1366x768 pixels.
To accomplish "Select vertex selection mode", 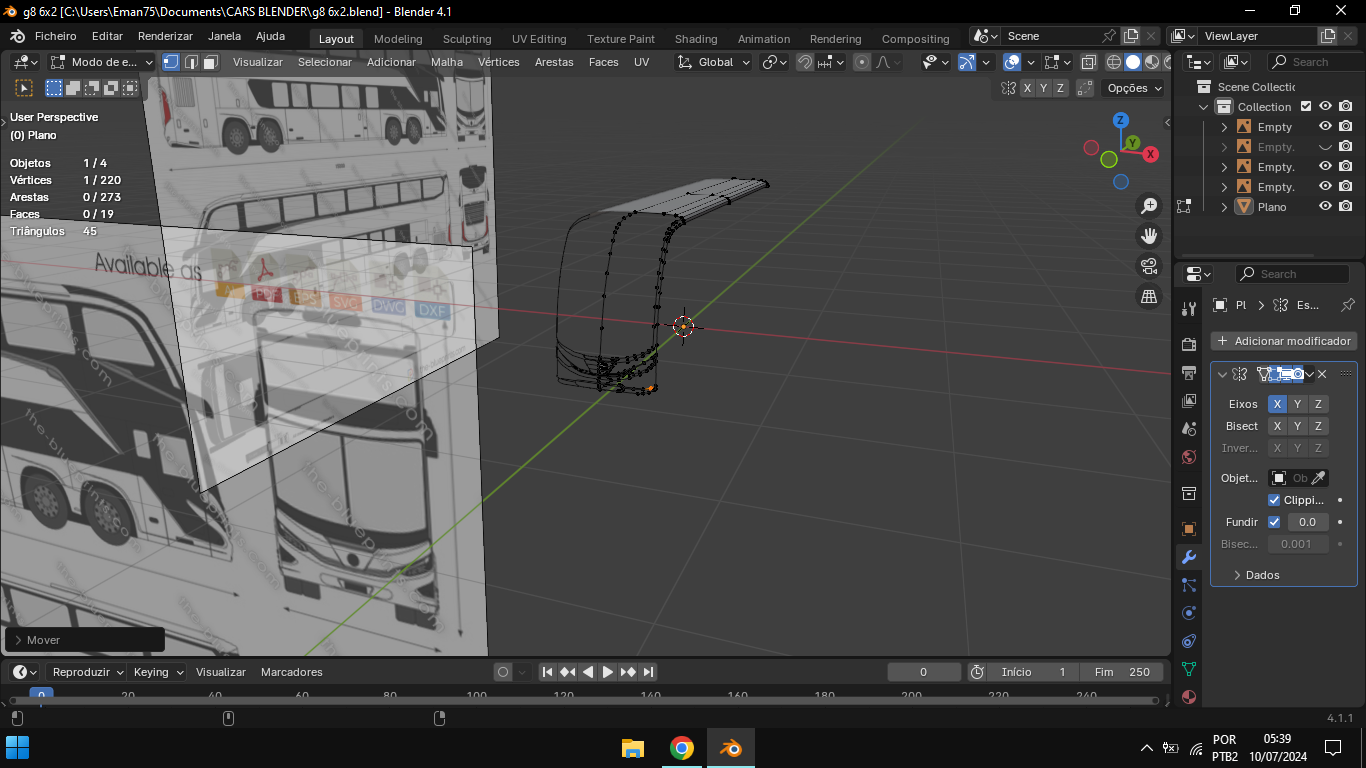I will (x=171, y=62).
